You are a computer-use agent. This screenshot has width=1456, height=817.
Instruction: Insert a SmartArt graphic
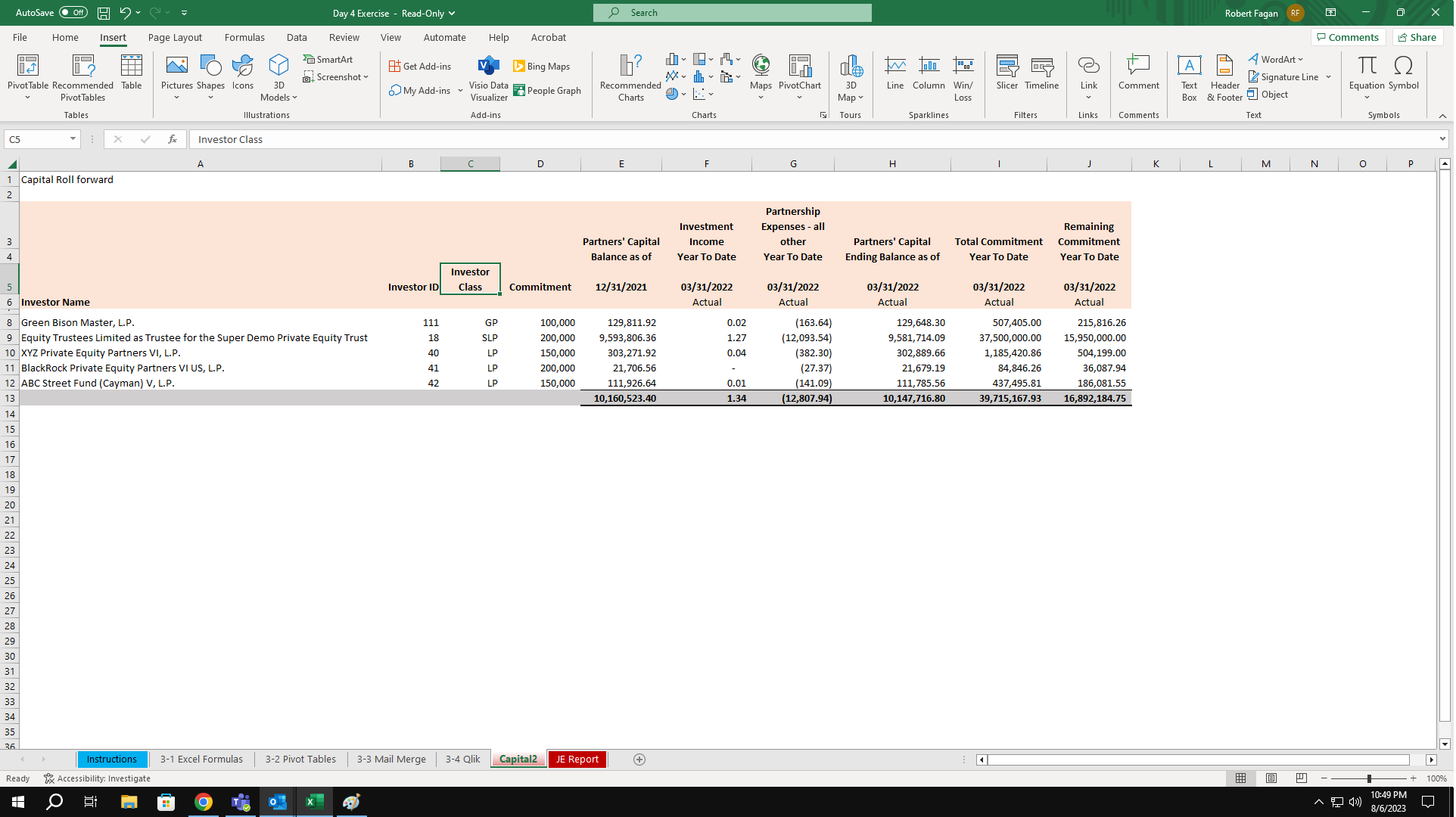tap(328, 59)
